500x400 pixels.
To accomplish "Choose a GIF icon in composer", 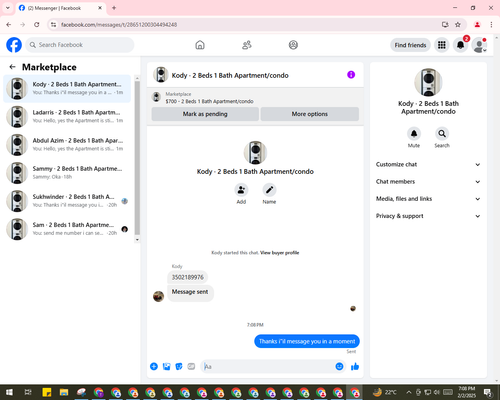I will [191, 367].
